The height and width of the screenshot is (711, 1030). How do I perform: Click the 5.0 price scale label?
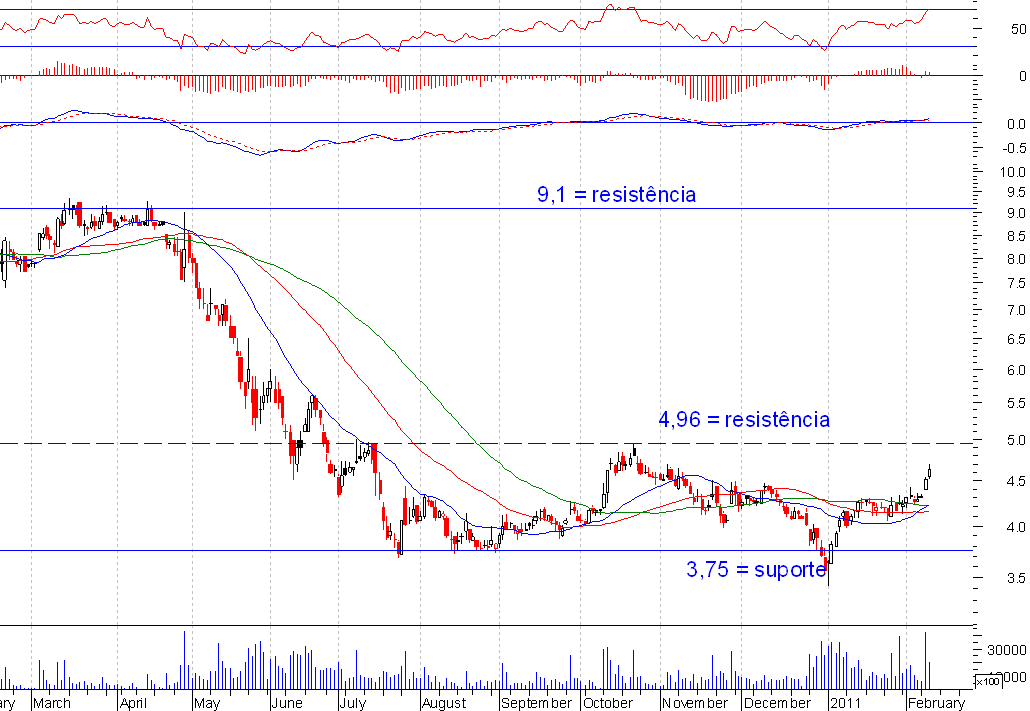tap(1016, 440)
